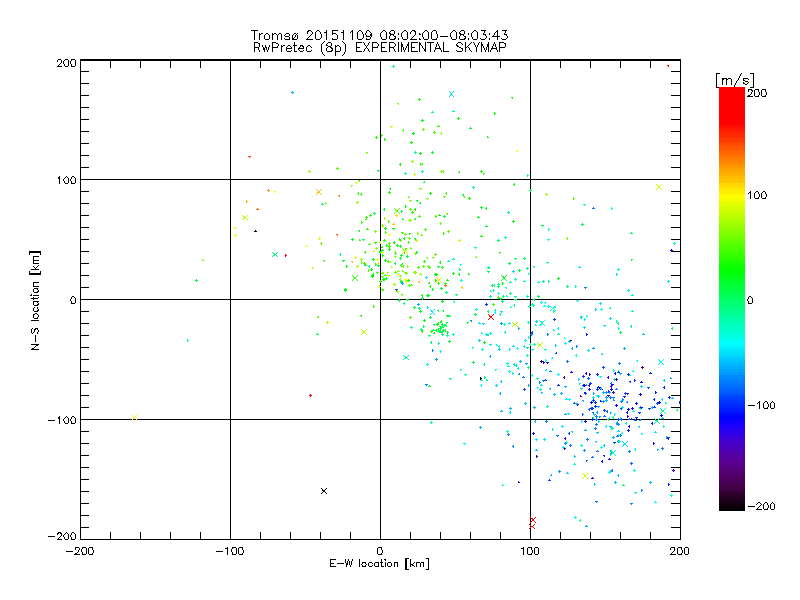This screenshot has height=600, width=800.
Task: Click the cyan X marker near the plot's top edge
Action: [451, 94]
